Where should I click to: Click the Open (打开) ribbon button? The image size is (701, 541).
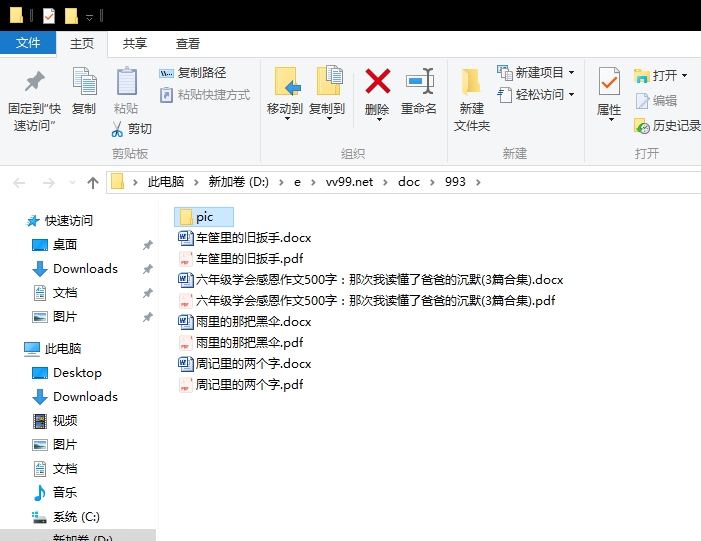656,76
